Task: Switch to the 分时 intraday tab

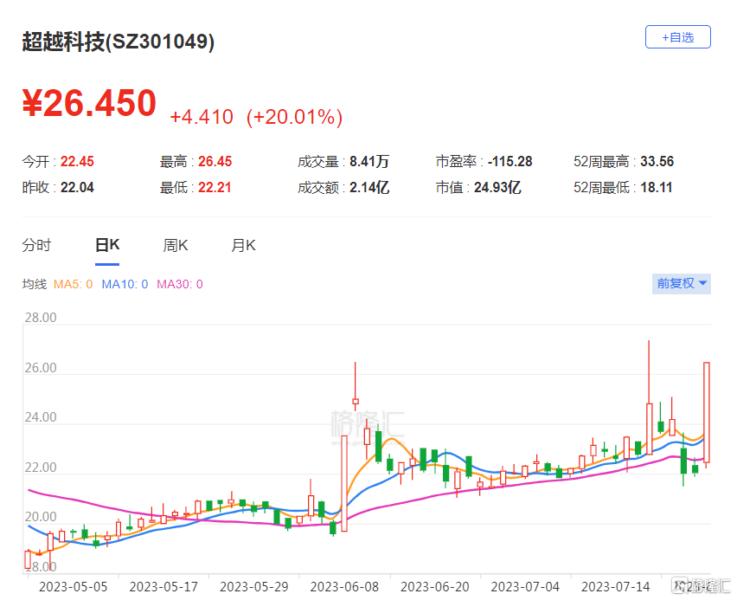Action: (x=36, y=245)
